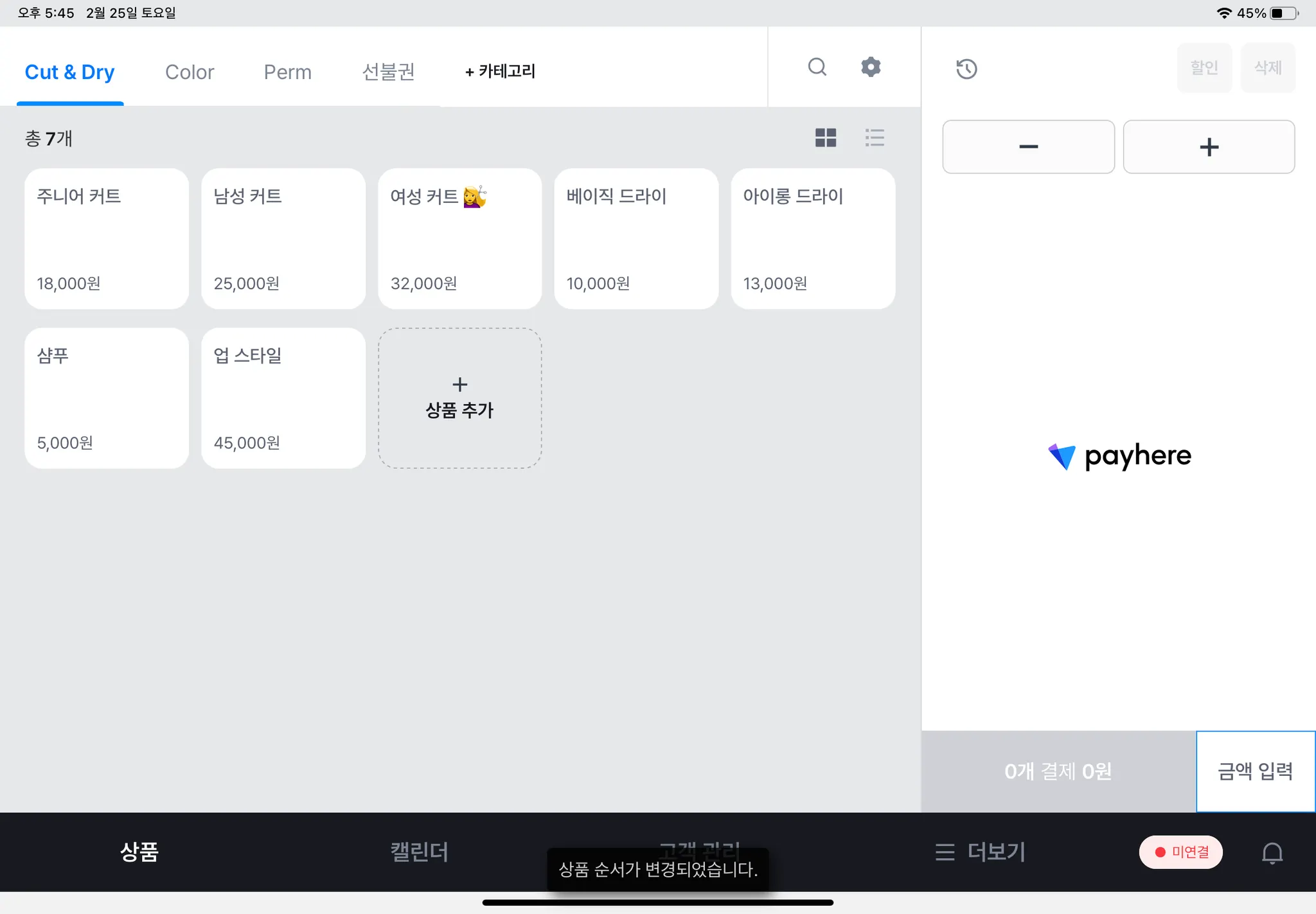Increase quantity with the plus button
Viewport: 1316px width, 914px height.
pyautogui.click(x=1209, y=147)
